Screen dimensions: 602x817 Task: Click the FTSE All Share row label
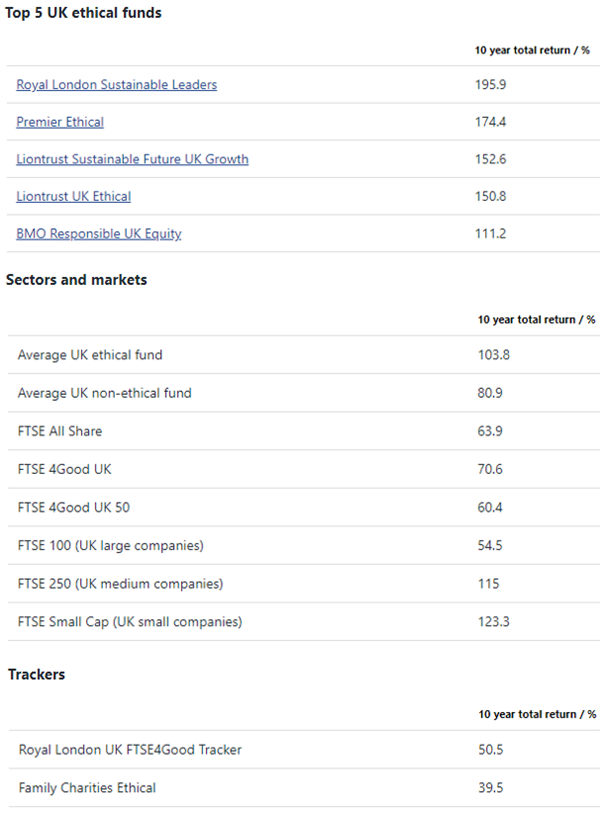pos(60,431)
